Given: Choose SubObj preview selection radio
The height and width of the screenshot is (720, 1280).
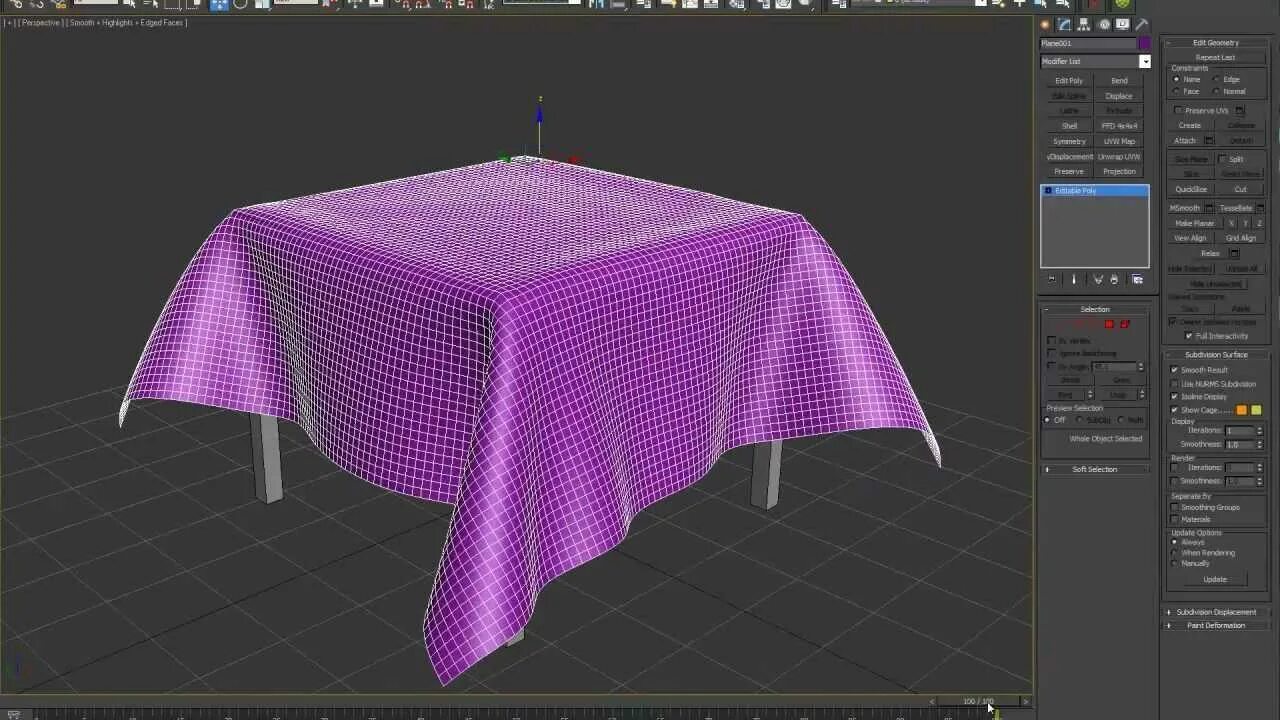Looking at the screenshot, I should tap(1080, 420).
